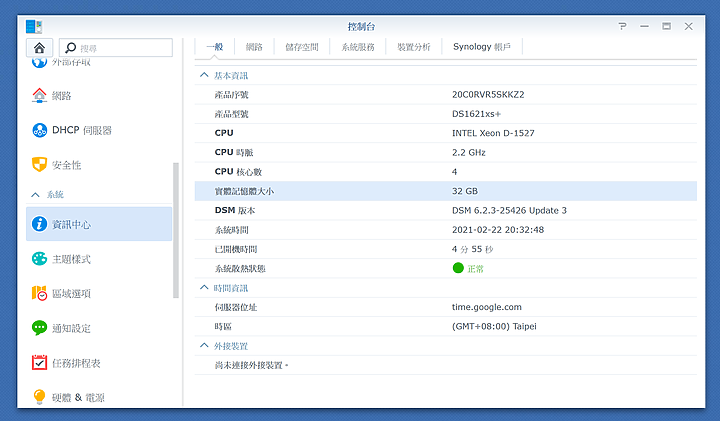This screenshot has width=720, height=421.
Task: Click the CPU 核心數 label
Action: tap(238, 172)
